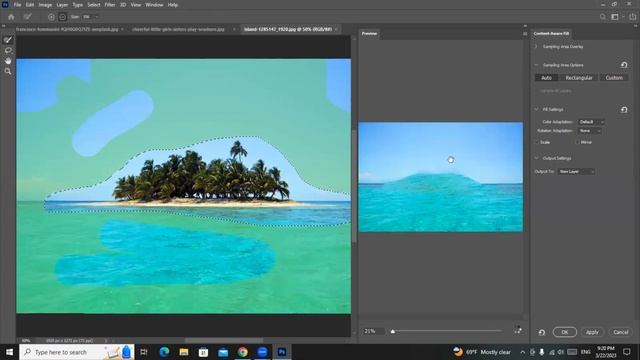The width and height of the screenshot is (640, 360).
Task: Open the Color Adaptation dropdown
Action: tap(591, 122)
